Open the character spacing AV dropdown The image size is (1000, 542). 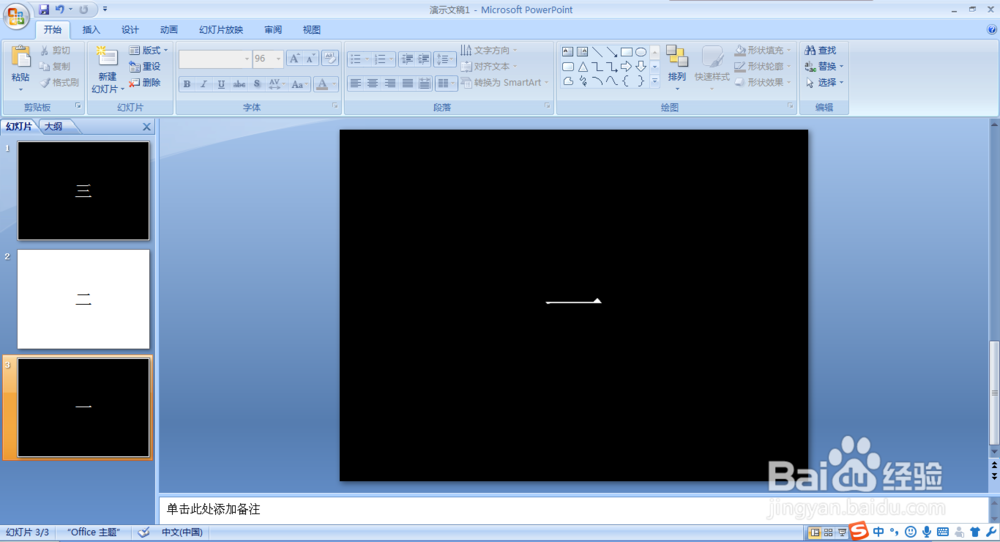tap(276, 84)
